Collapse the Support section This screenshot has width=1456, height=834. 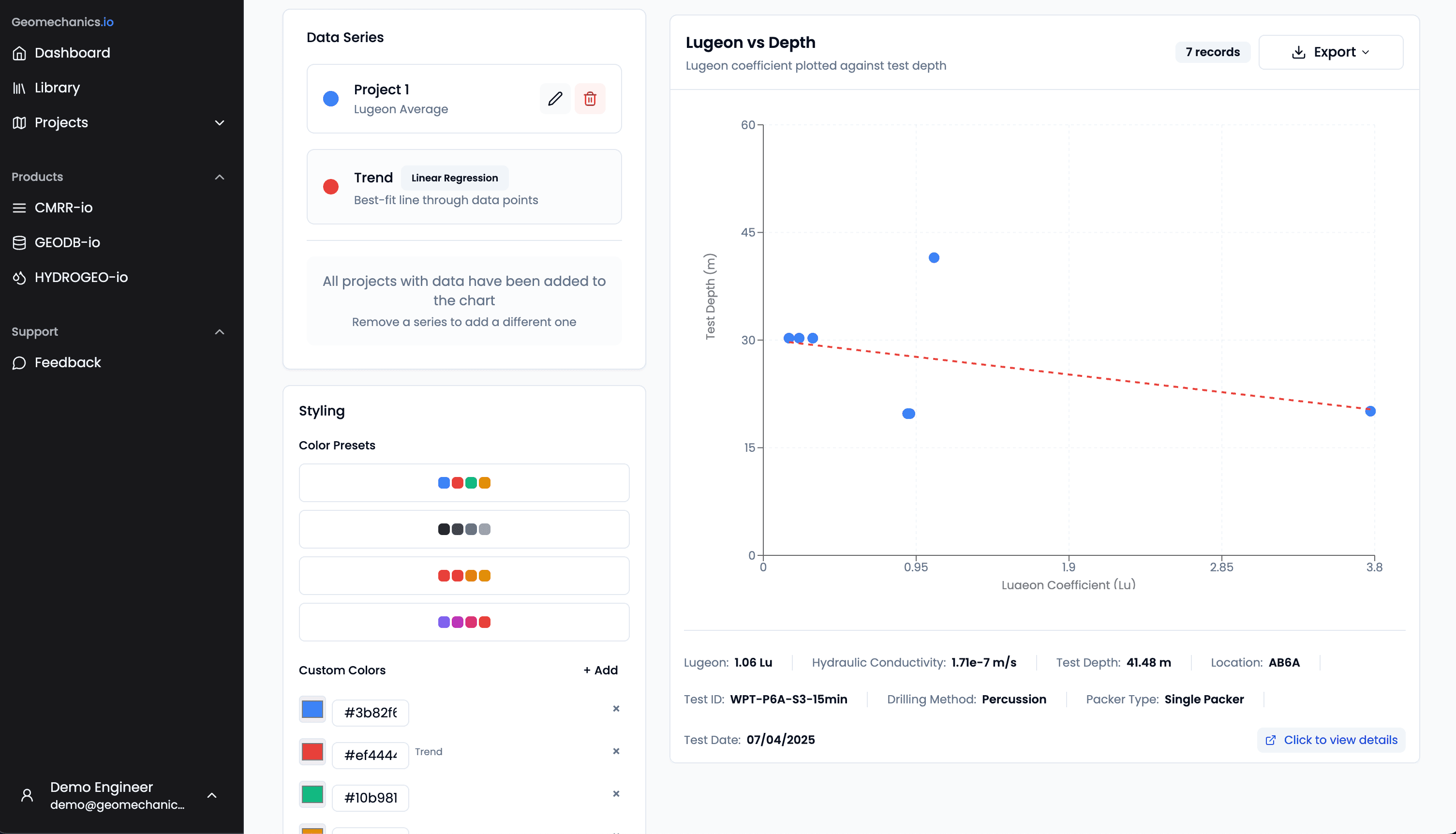220,332
